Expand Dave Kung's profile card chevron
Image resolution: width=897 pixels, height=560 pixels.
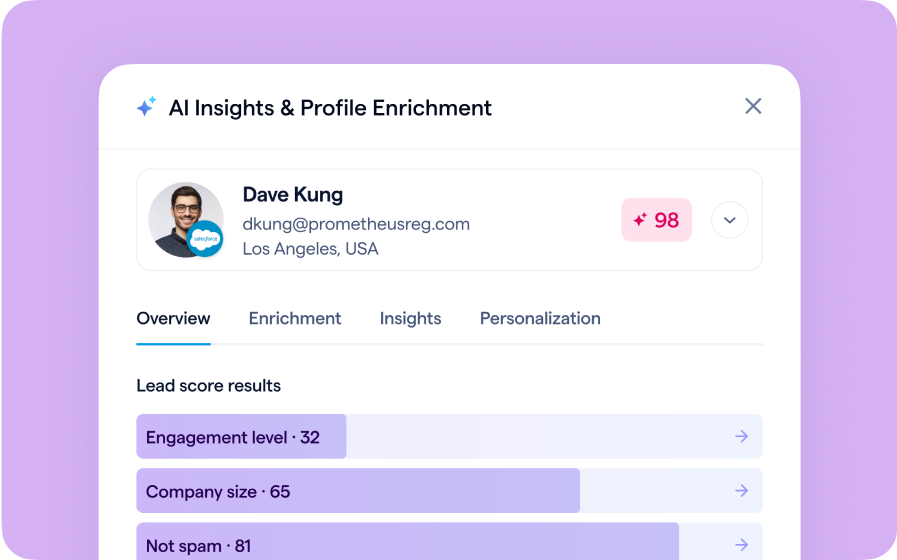pyautogui.click(x=729, y=220)
